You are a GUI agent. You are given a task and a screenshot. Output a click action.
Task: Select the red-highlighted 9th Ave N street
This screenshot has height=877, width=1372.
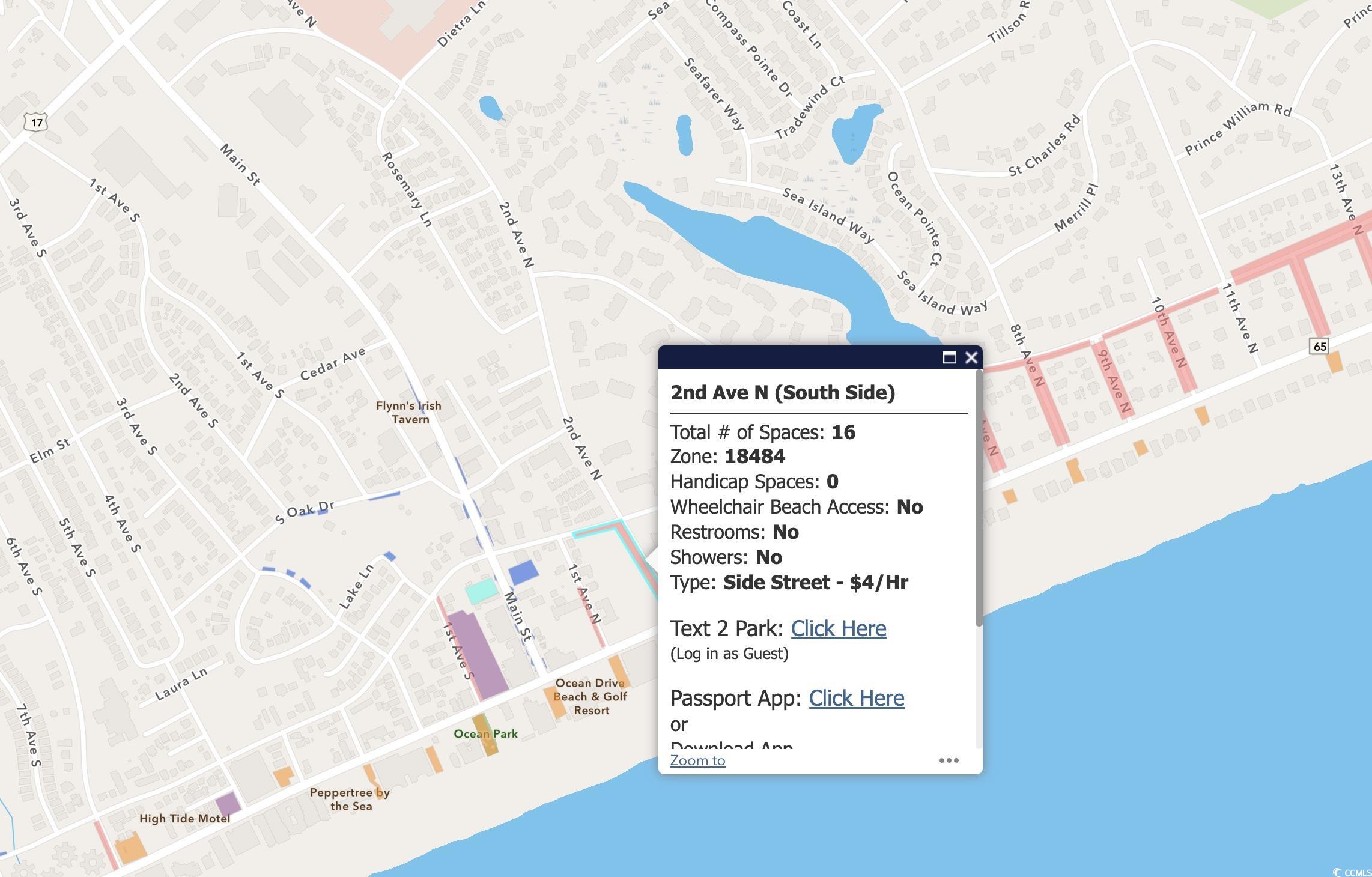(1112, 380)
